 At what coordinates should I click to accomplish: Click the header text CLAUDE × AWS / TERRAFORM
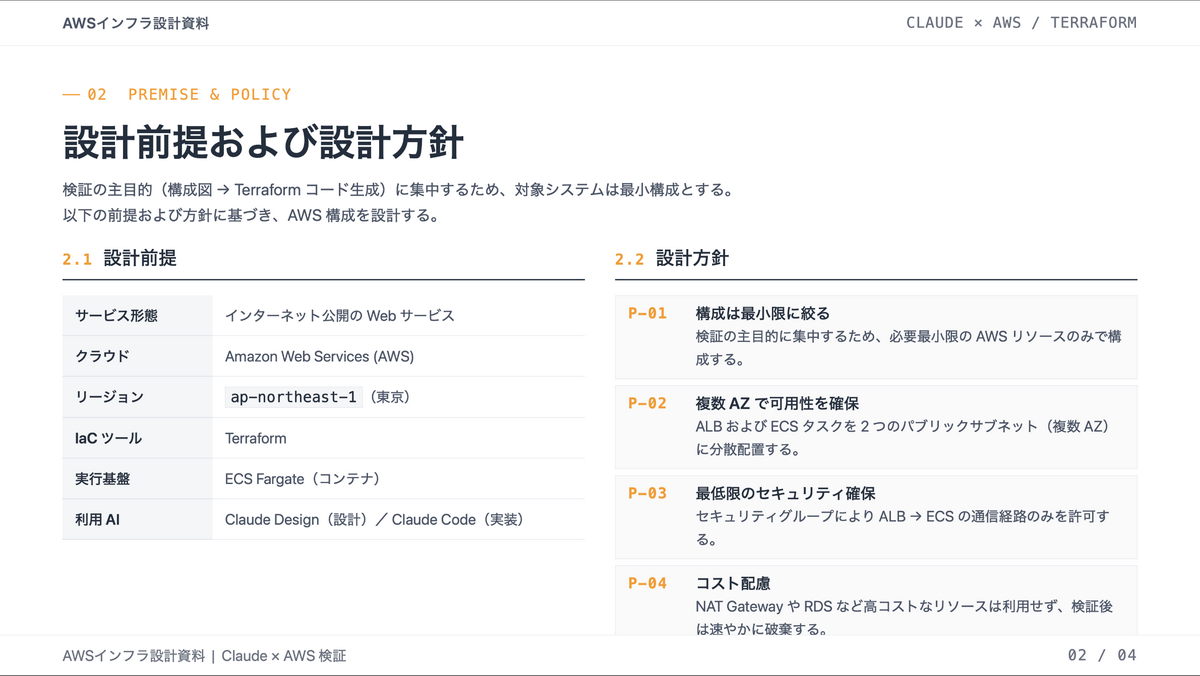1021,23
